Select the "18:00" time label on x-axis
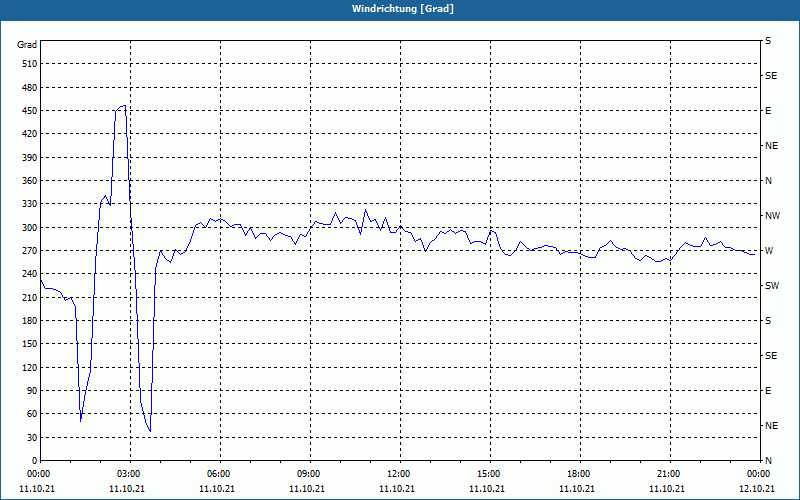 point(578,474)
